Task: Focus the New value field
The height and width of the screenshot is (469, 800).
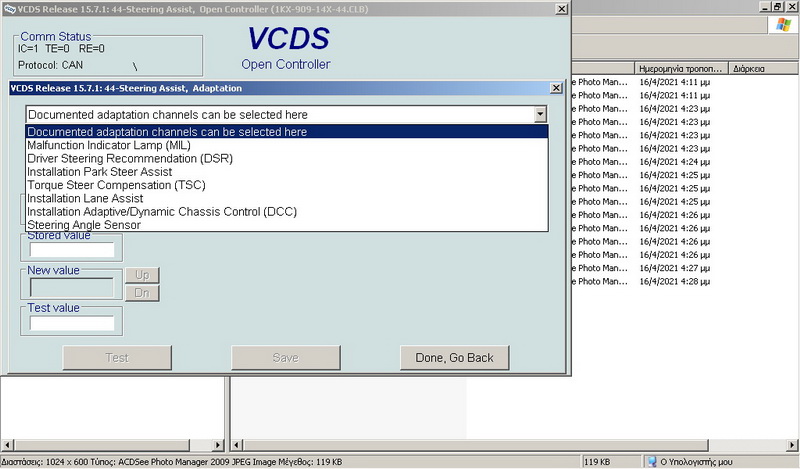Action: pyautogui.click(x=72, y=288)
